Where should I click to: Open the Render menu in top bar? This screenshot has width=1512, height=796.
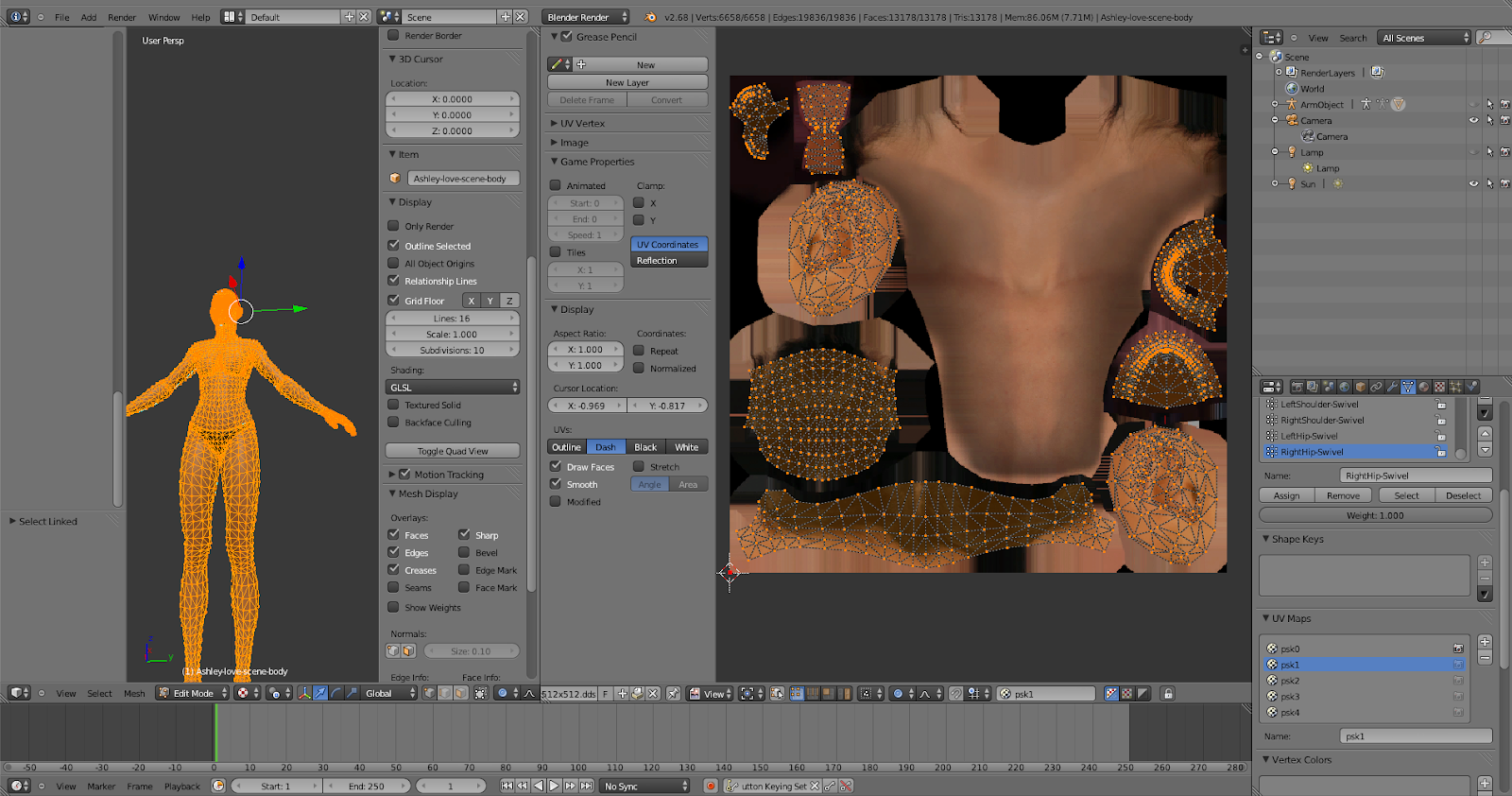click(x=121, y=17)
